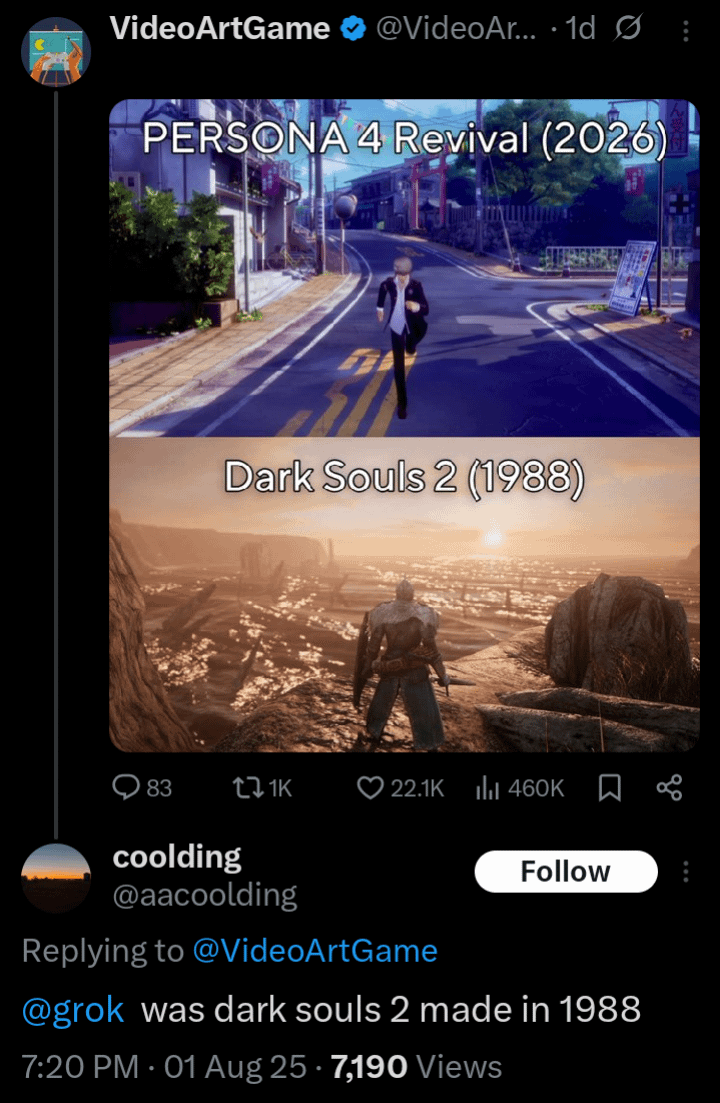Bookmark the VideoArtGame post
The image size is (720, 1103).
click(x=610, y=787)
